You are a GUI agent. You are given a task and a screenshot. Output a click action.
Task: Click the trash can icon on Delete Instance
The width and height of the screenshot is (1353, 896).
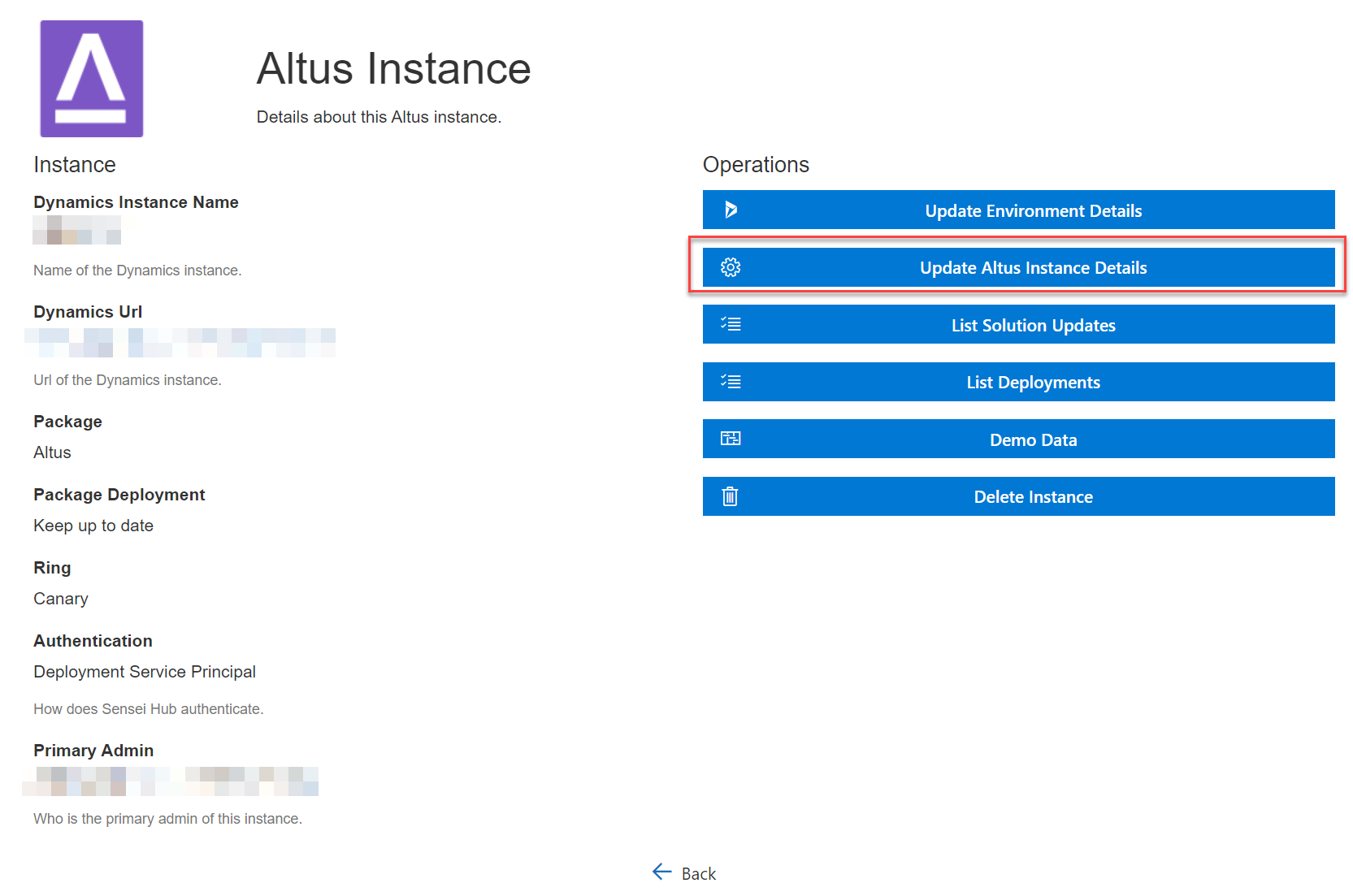(x=731, y=496)
